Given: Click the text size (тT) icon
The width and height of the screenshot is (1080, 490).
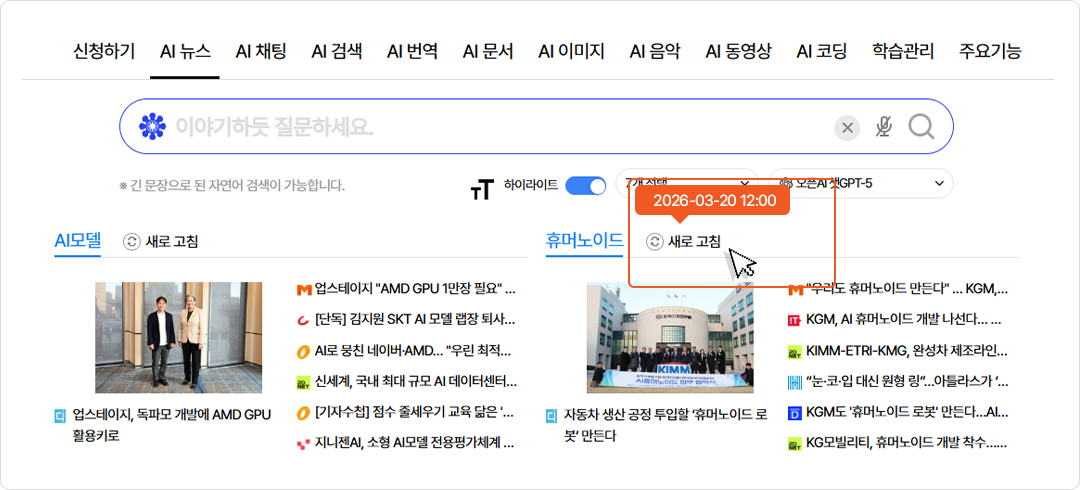Looking at the screenshot, I should click(481, 189).
